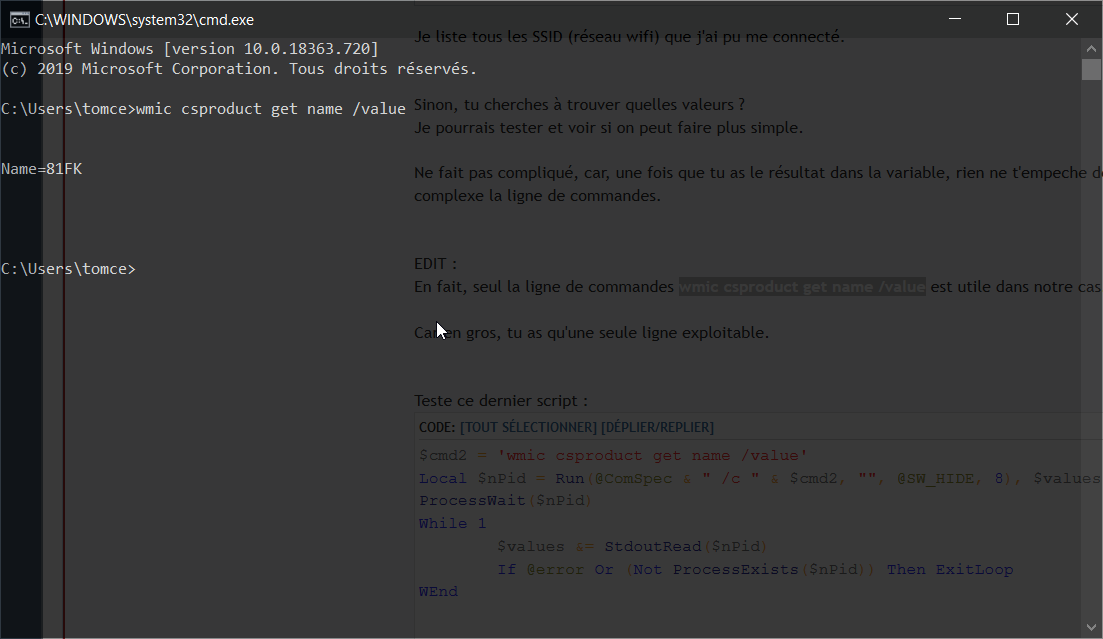Screen dimensions: 1103x639
Task: Toggle the "DÉPLIER/REPLIER" code expander
Action: (x=657, y=427)
